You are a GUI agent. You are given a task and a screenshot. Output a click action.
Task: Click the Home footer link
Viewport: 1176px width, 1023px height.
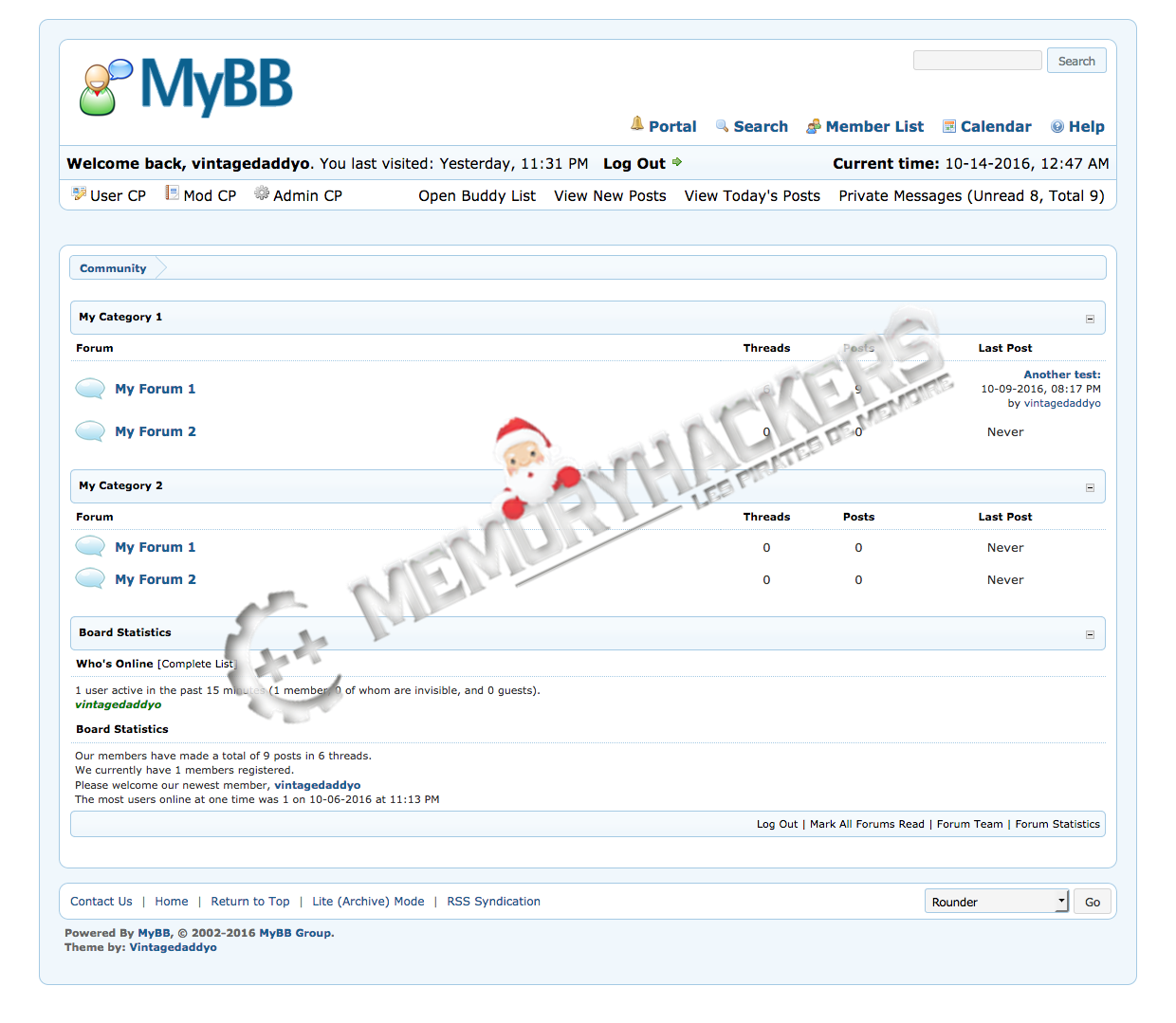172,902
